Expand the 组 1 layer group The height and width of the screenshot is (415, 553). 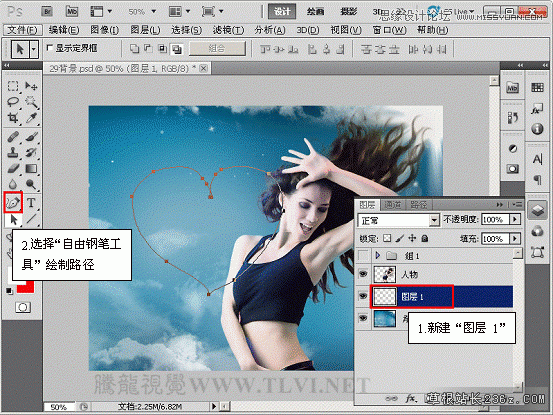377,255
